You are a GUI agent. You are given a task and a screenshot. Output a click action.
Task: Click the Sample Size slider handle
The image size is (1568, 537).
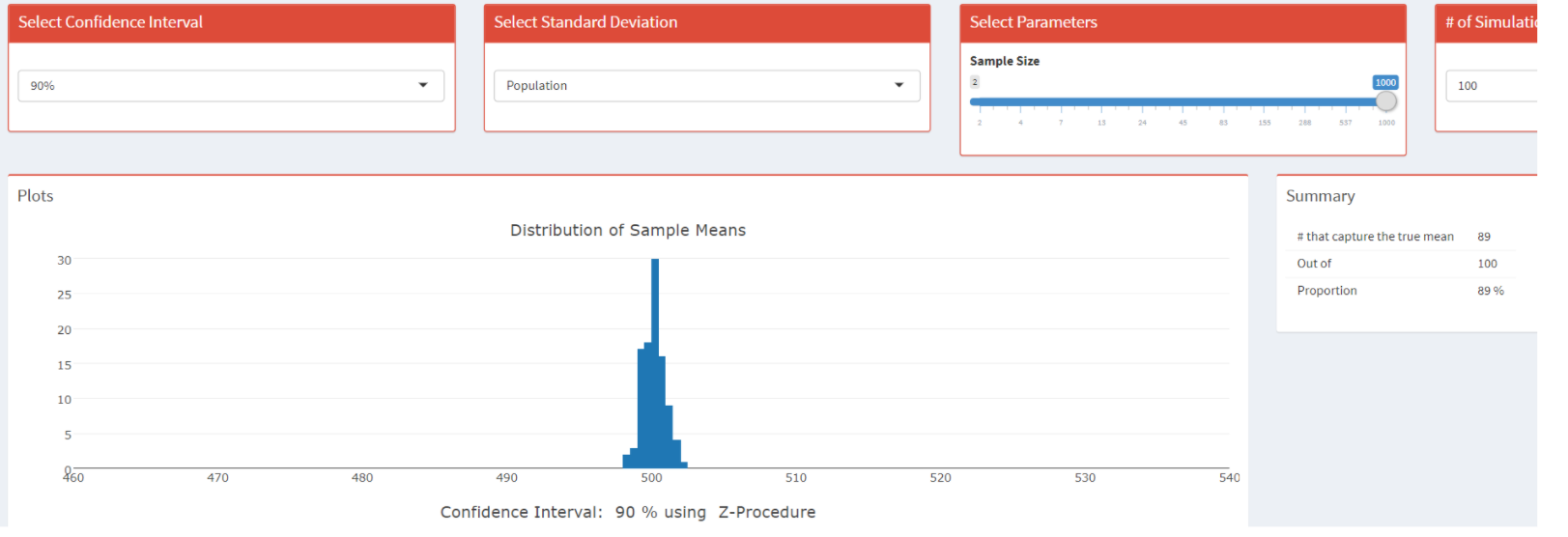tap(1386, 101)
